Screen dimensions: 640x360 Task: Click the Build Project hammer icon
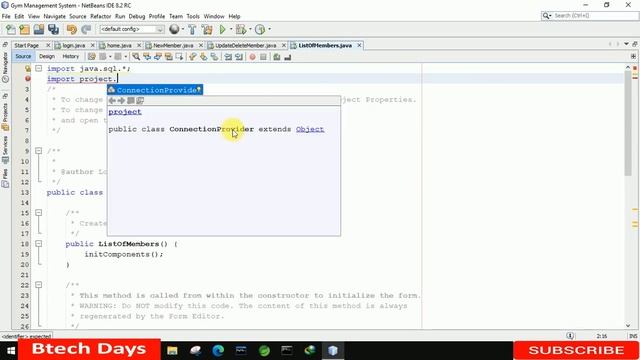click(192, 29)
